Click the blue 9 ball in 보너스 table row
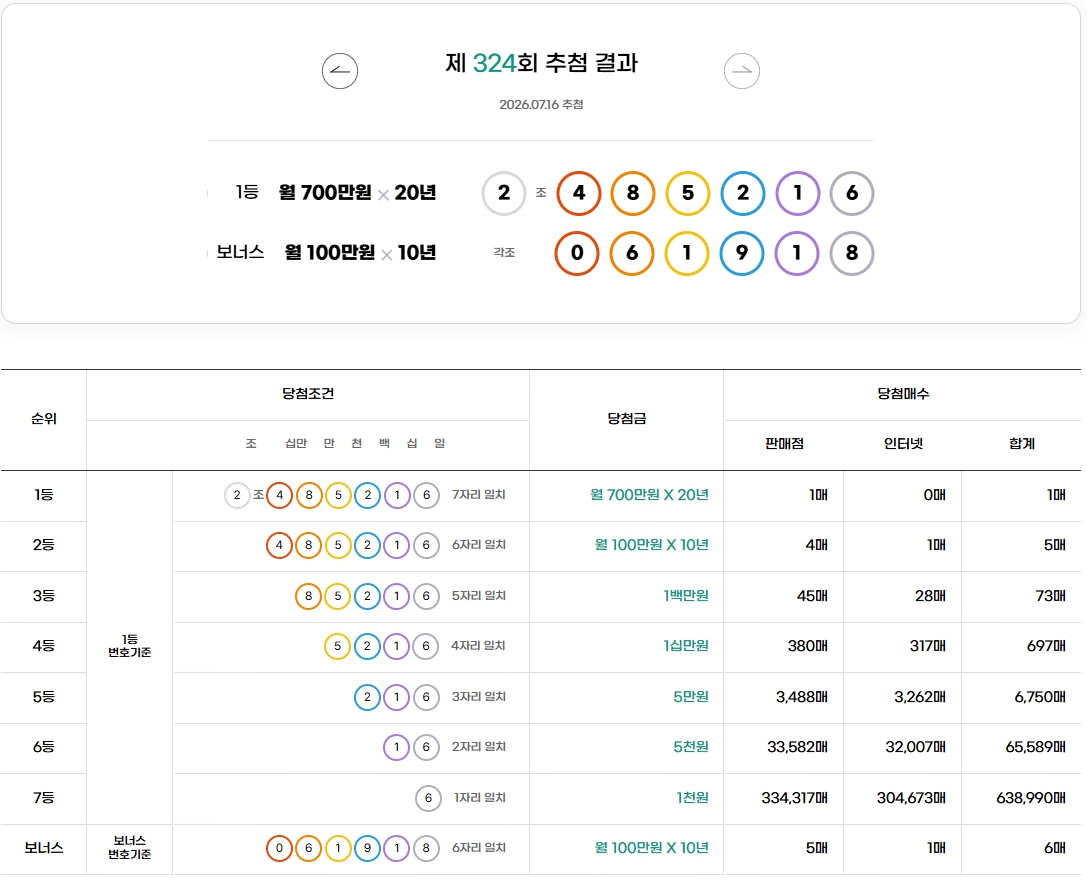 367,848
